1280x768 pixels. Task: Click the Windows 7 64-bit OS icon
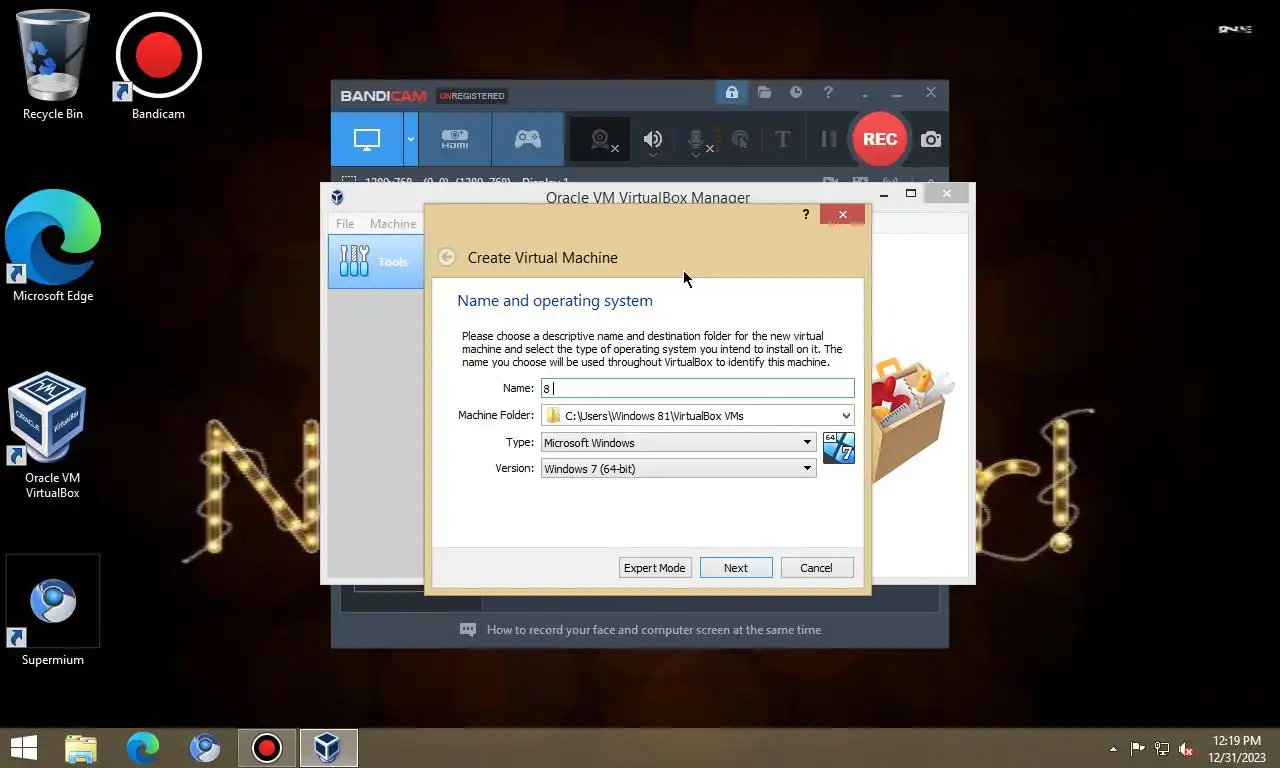point(839,448)
